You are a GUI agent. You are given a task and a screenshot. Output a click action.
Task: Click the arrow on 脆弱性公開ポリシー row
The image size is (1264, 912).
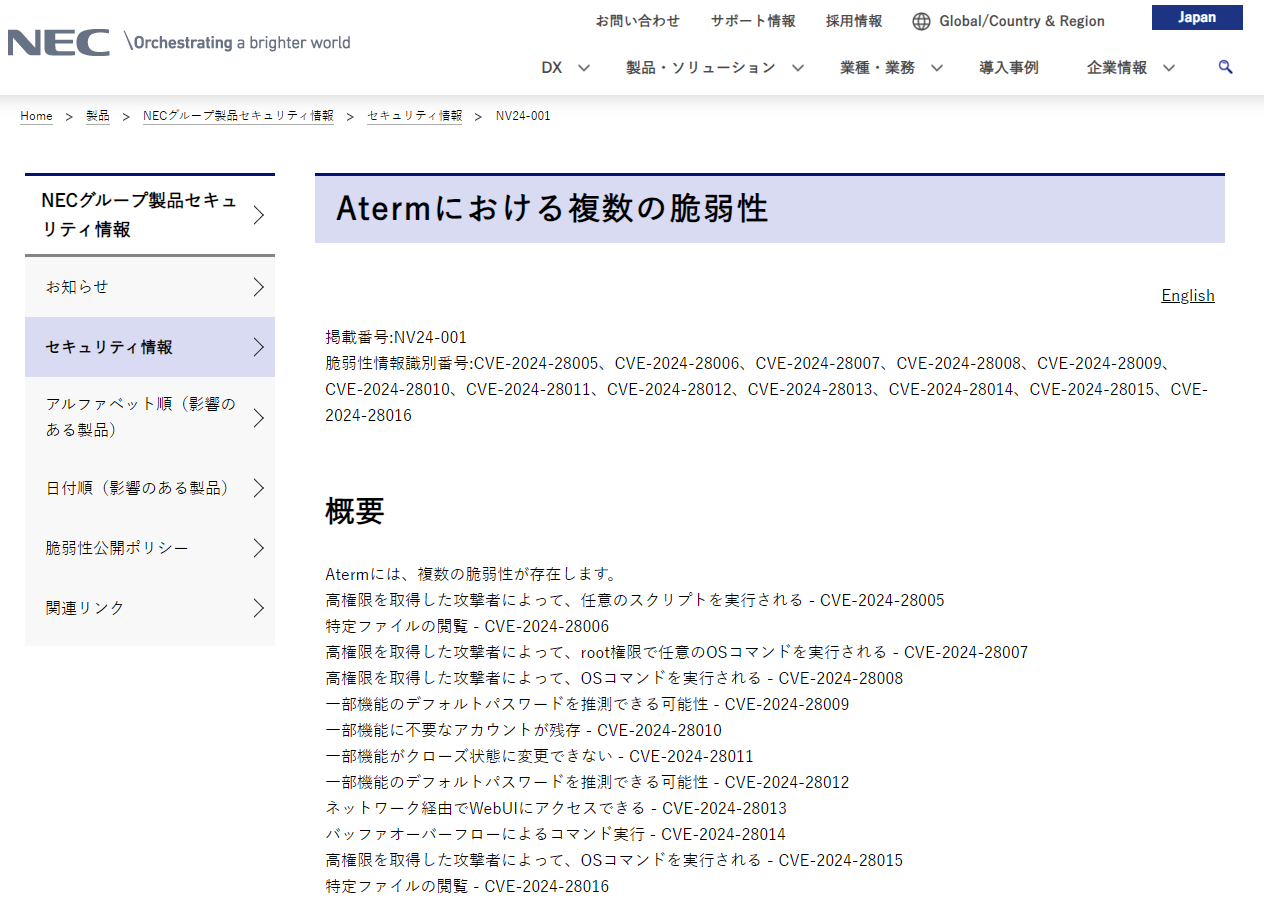click(x=259, y=548)
